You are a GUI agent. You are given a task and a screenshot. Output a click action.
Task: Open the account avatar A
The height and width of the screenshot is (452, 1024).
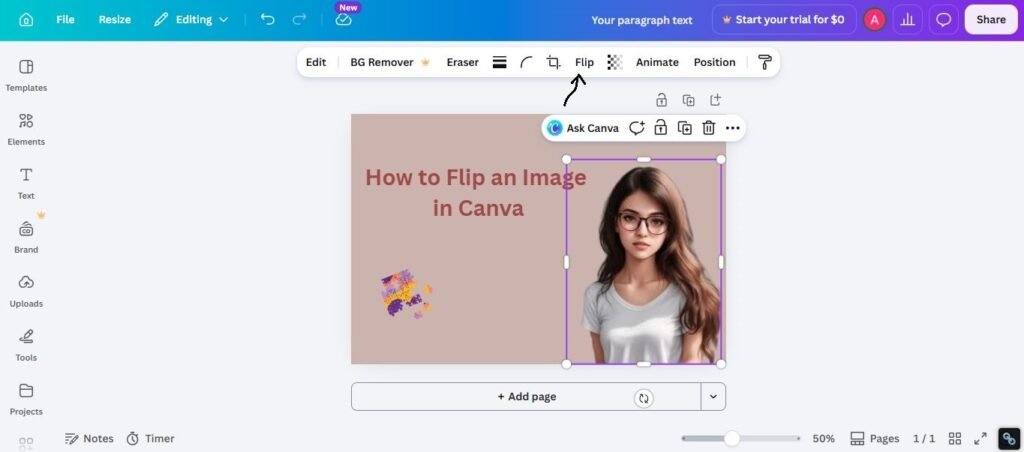tap(874, 20)
